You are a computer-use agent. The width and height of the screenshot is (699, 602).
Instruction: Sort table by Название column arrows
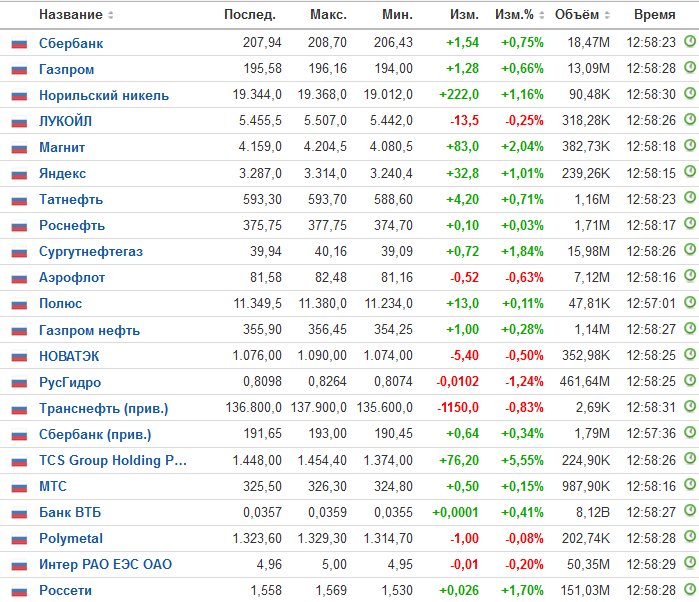click(x=111, y=15)
